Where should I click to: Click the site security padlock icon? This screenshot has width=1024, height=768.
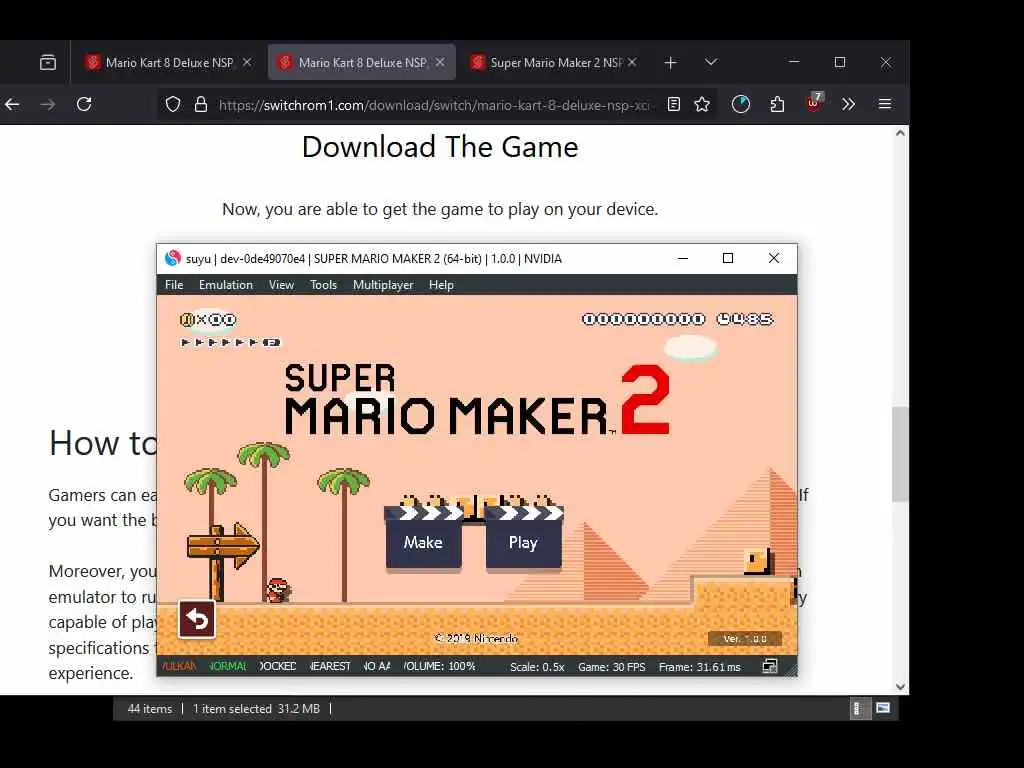(201, 104)
